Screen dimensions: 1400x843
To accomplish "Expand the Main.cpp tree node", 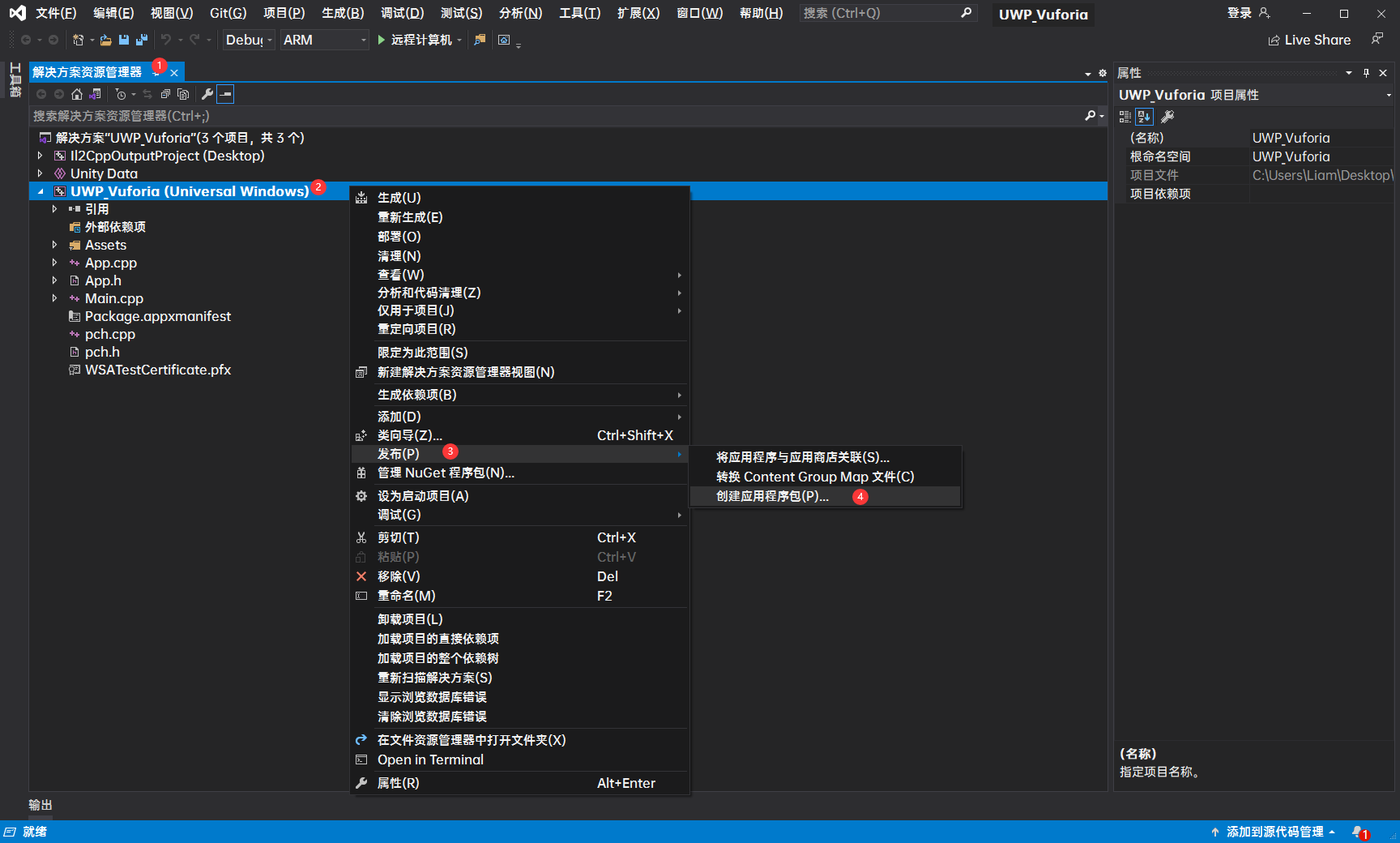I will pyautogui.click(x=54, y=298).
